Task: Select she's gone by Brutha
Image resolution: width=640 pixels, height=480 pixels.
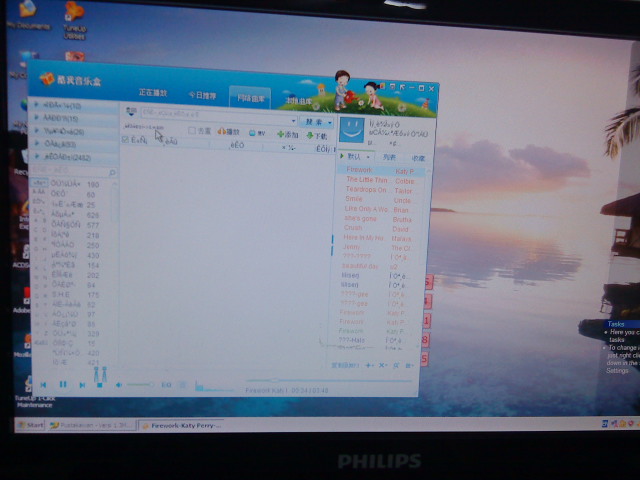Action: coord(378,219)
